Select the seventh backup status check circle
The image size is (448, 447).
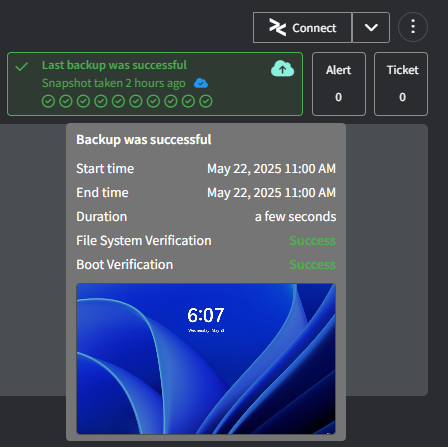[x=153, y=101]
